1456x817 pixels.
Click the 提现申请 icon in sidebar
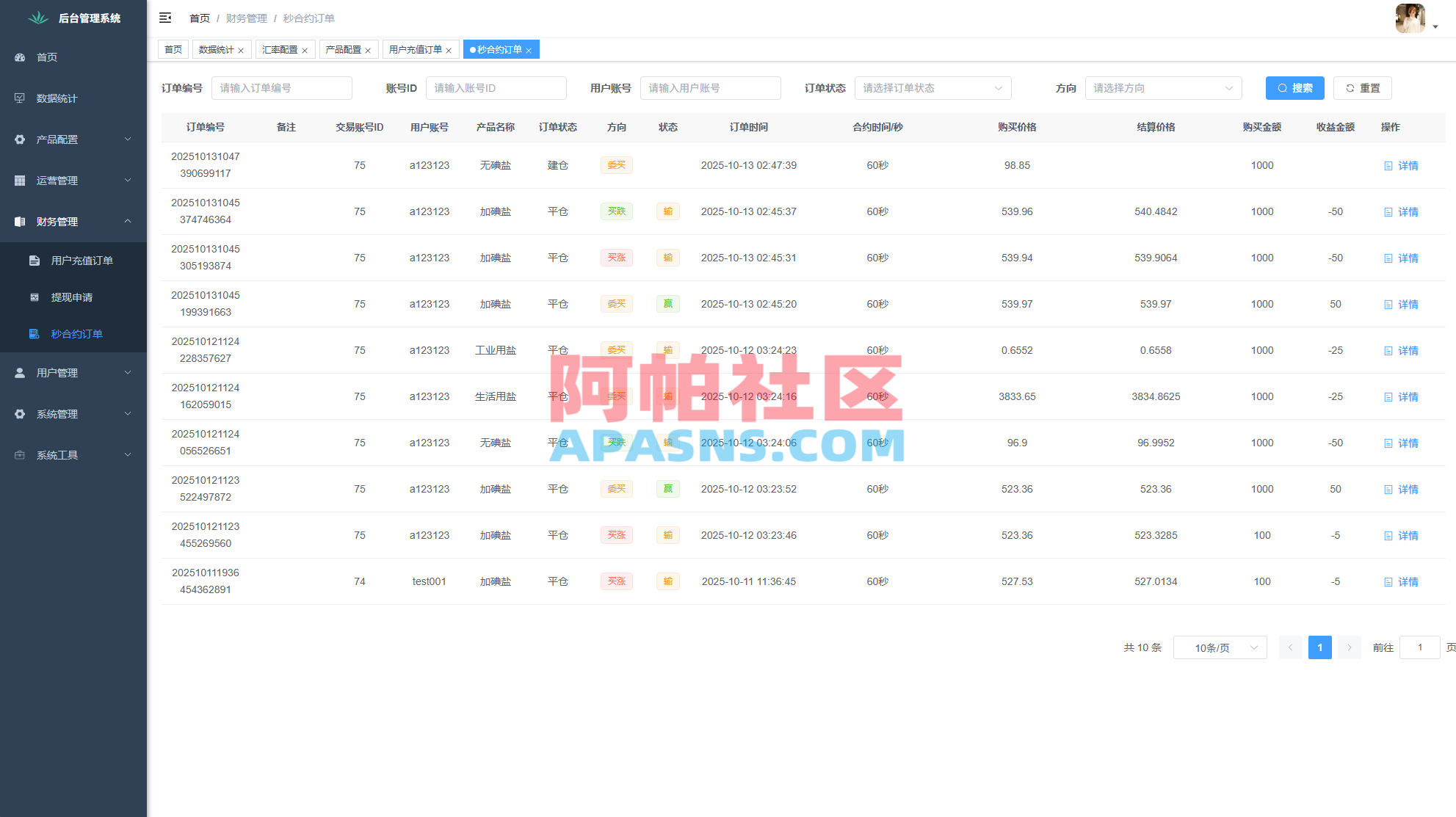click(x=34, y=297)
